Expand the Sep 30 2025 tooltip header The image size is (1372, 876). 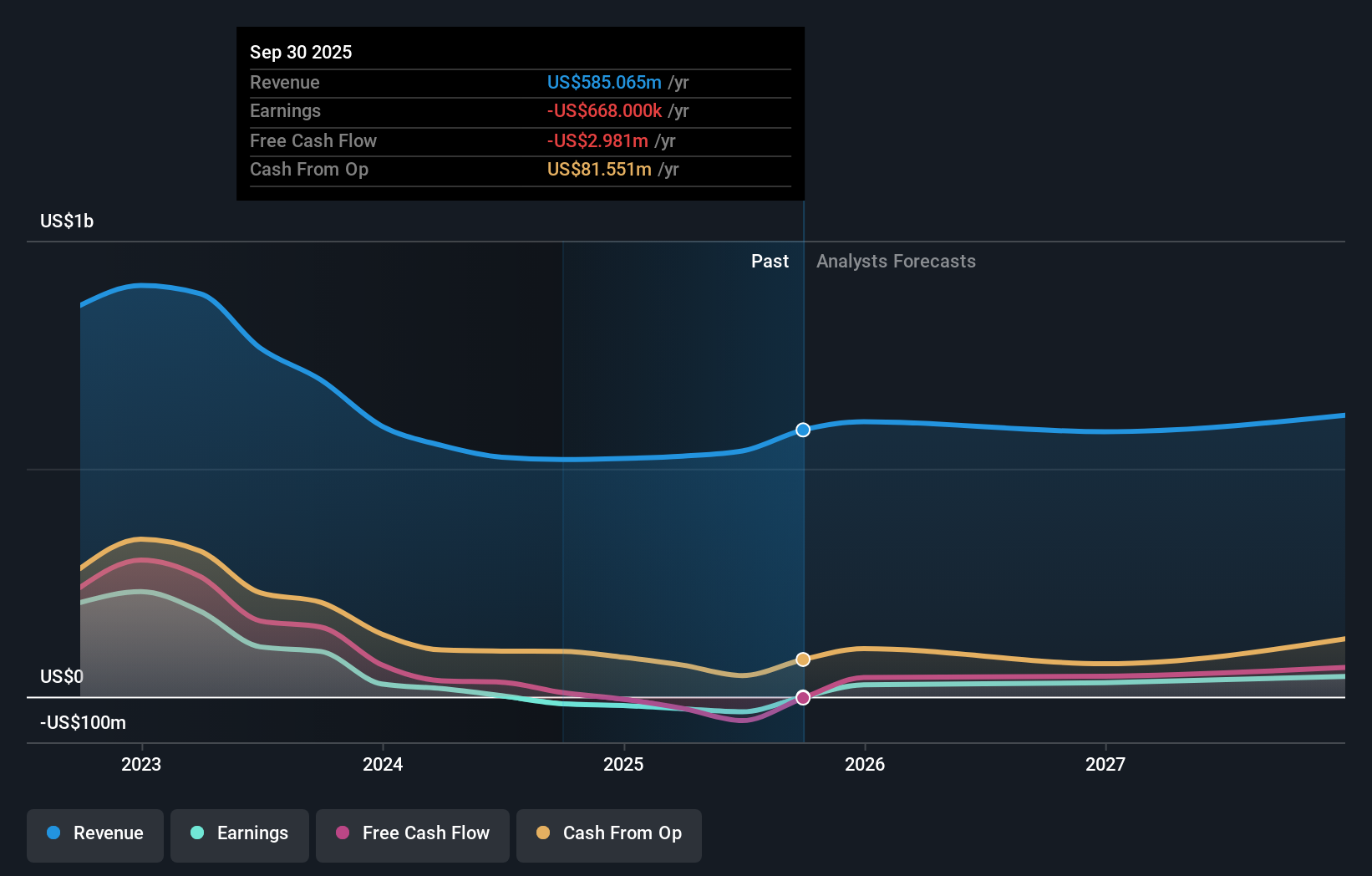click(301, 52)
